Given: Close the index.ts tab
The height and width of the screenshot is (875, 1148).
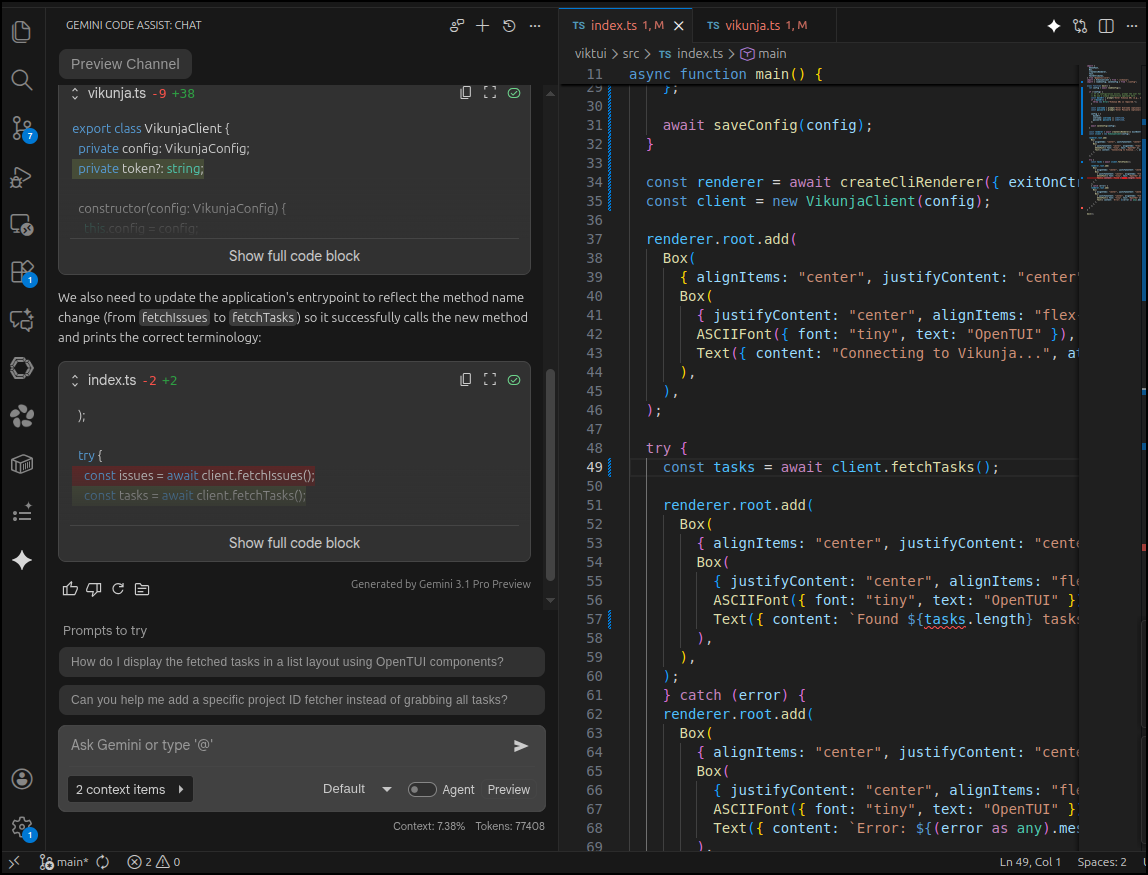Looking at the screenshot, I should click(x=679, y=26).
